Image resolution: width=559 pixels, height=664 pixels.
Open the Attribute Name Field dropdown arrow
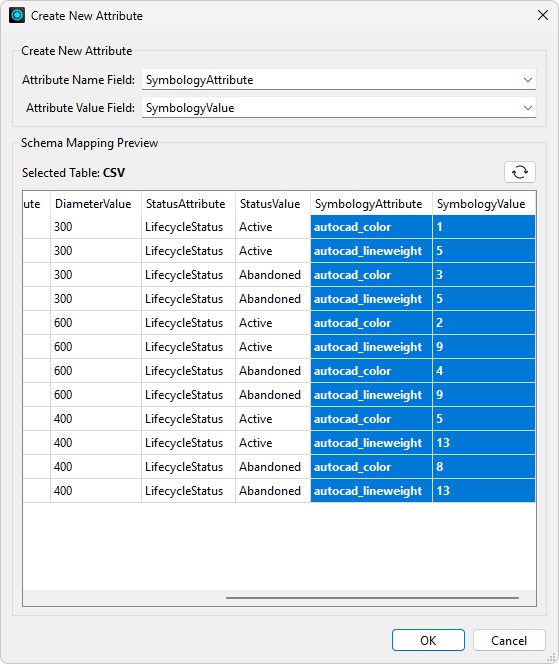[x=528, y=80]
